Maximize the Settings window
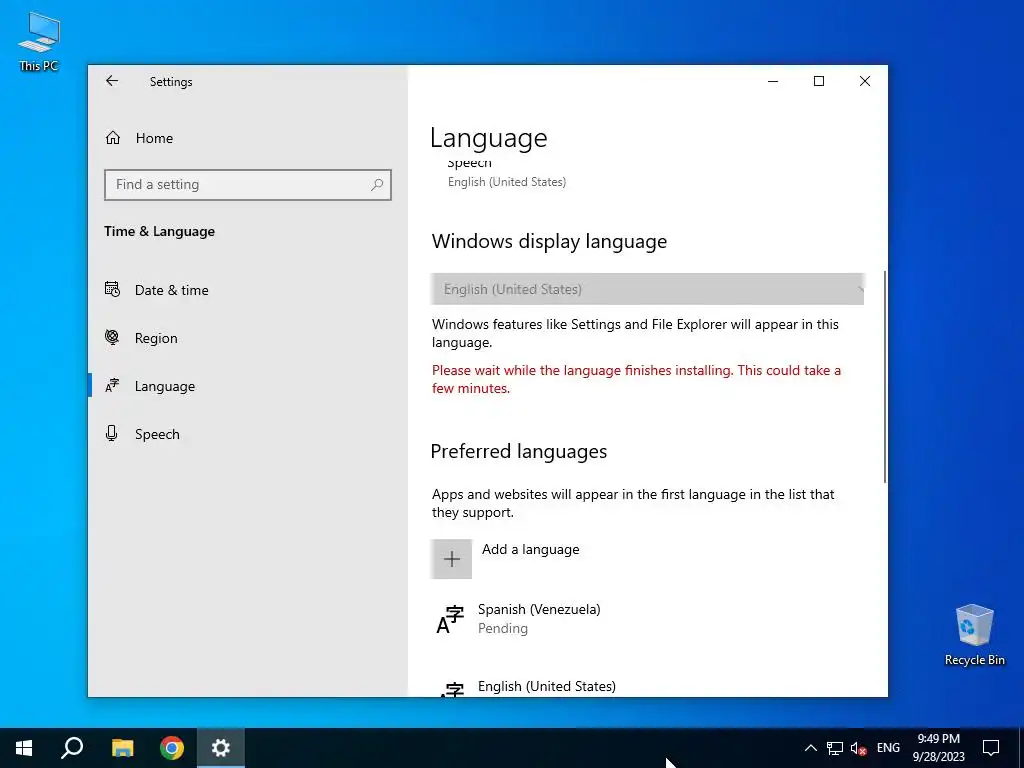 (819, 81)
